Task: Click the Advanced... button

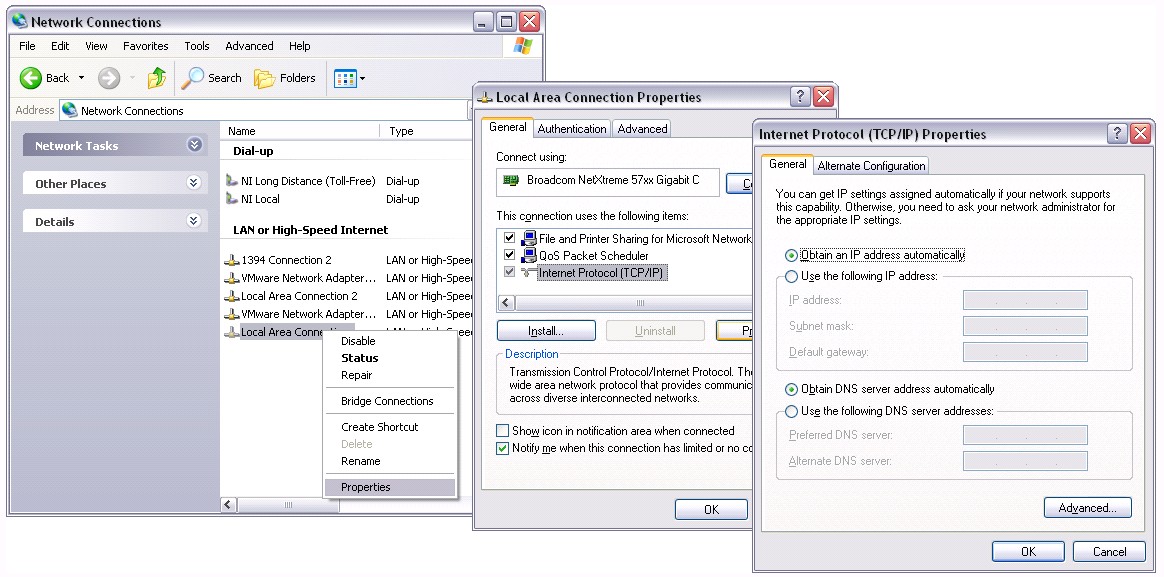Action: pos(1087,508)
